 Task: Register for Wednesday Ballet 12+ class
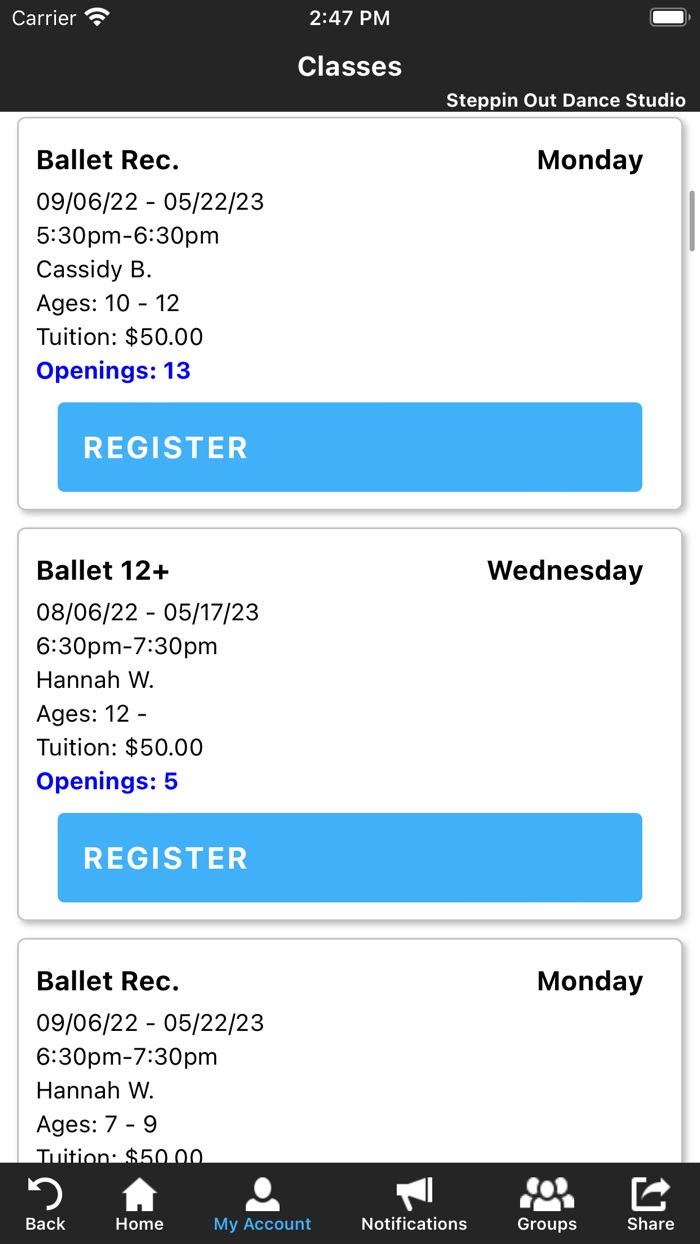coord(350,858)
